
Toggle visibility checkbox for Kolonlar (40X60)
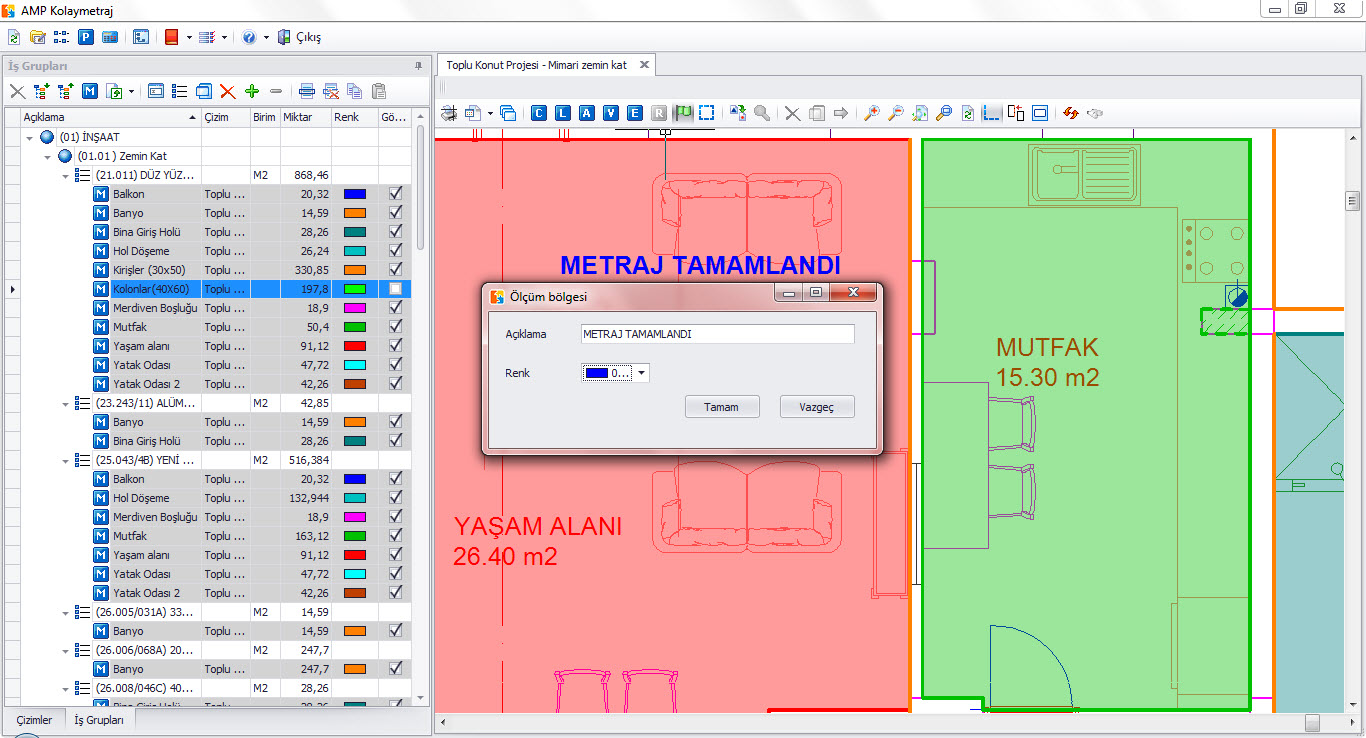pyautogui.click(x=396, y=289)
